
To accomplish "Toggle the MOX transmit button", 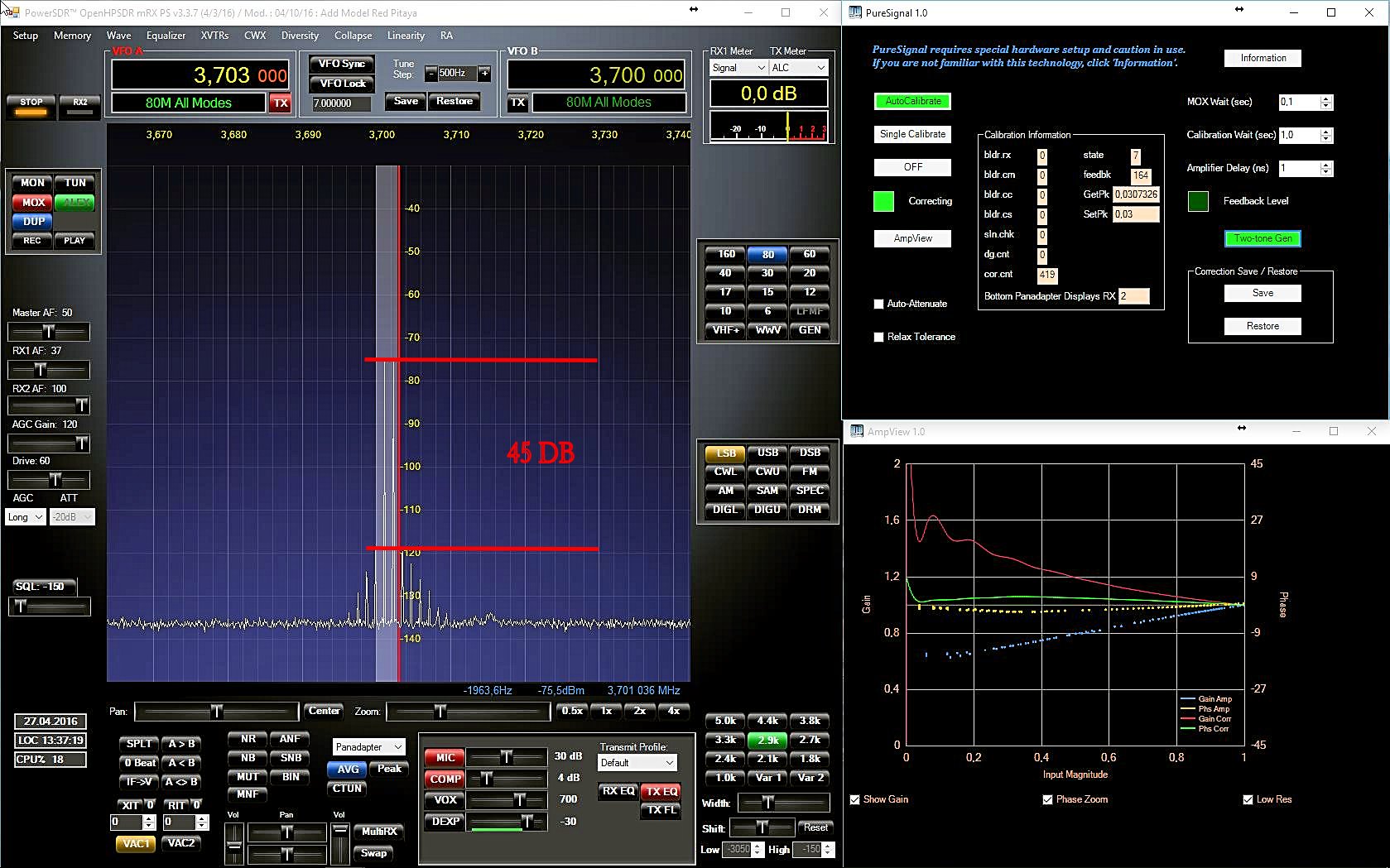I will pyautogui.click(x=32, y=202).
